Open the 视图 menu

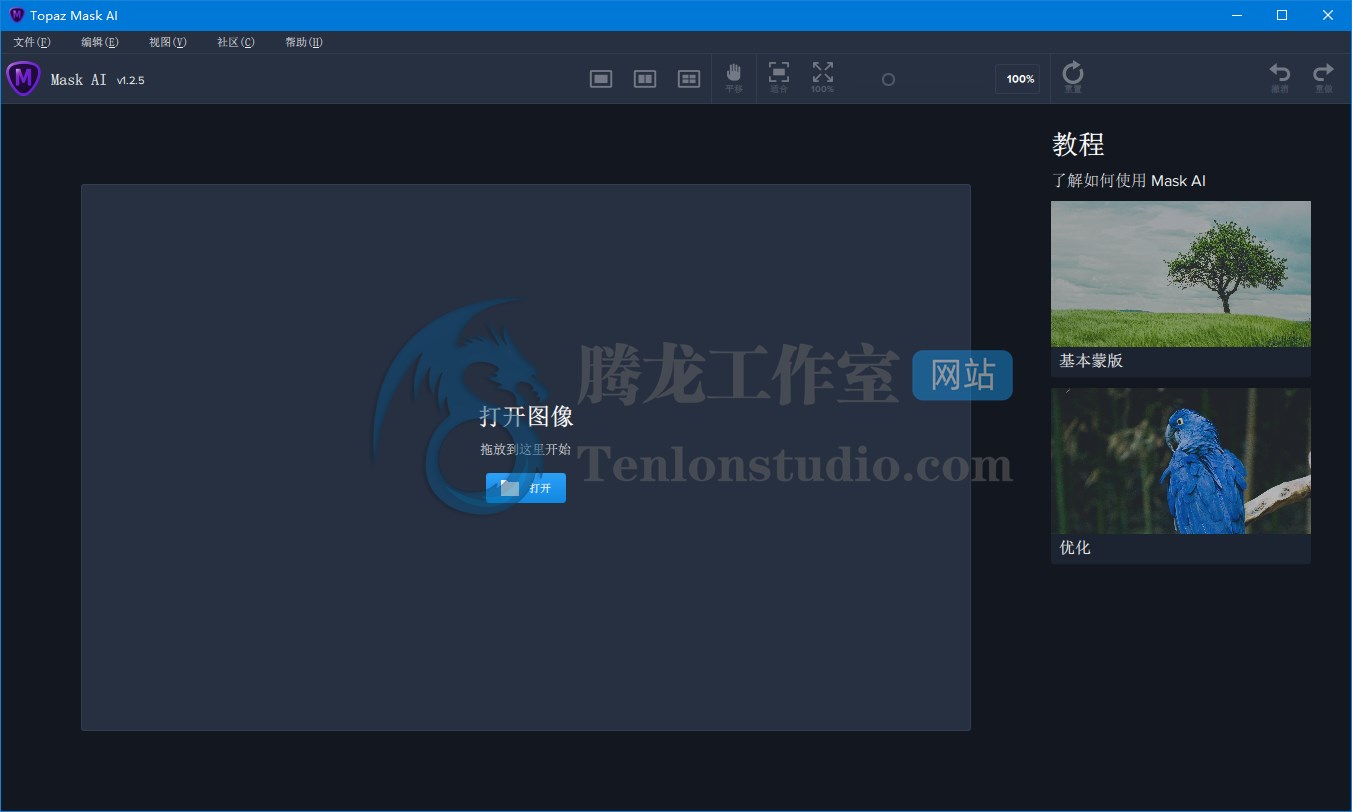(167, 42)
